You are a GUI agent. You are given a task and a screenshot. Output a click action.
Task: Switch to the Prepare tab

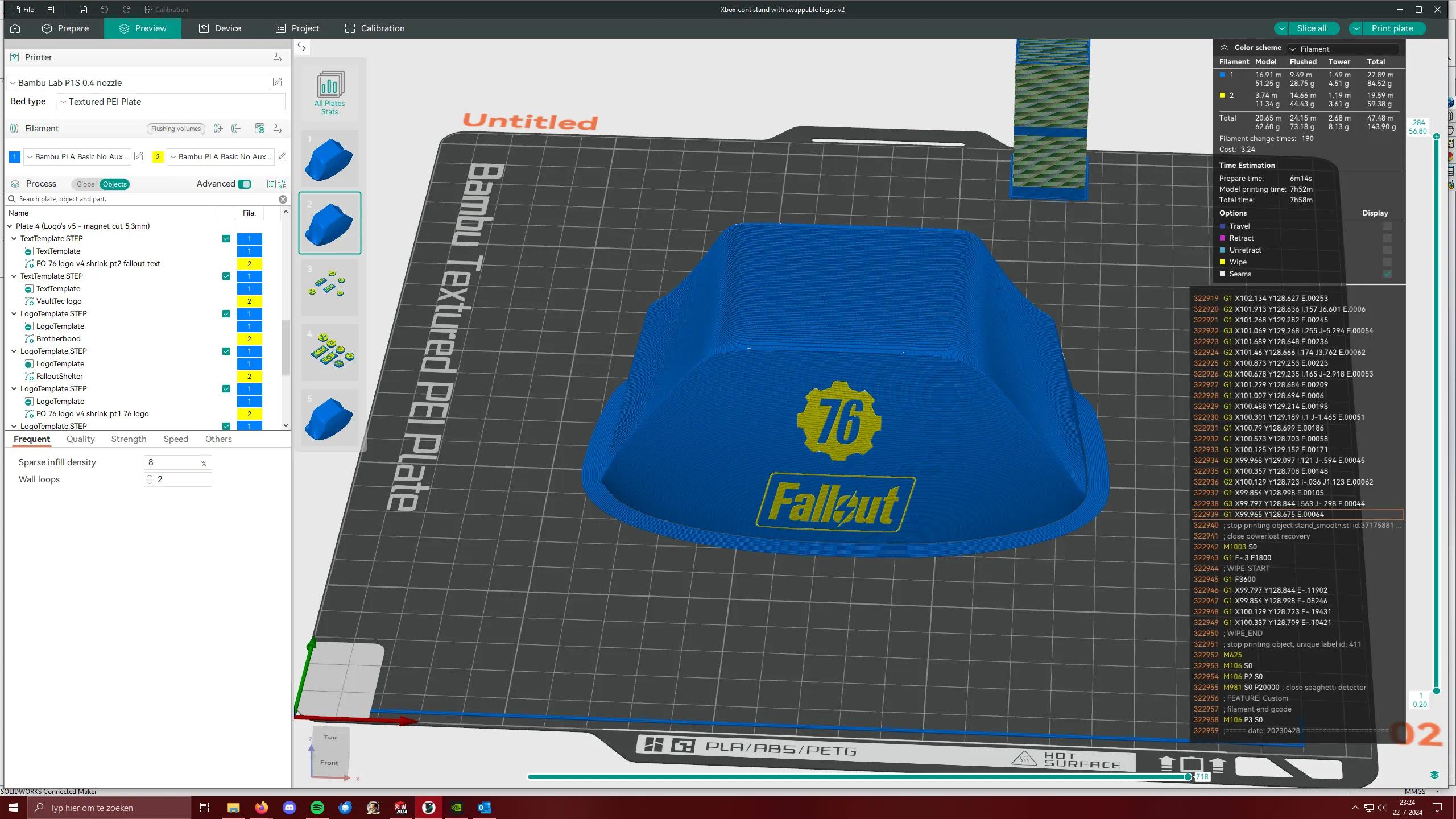[x=65, y=28]
